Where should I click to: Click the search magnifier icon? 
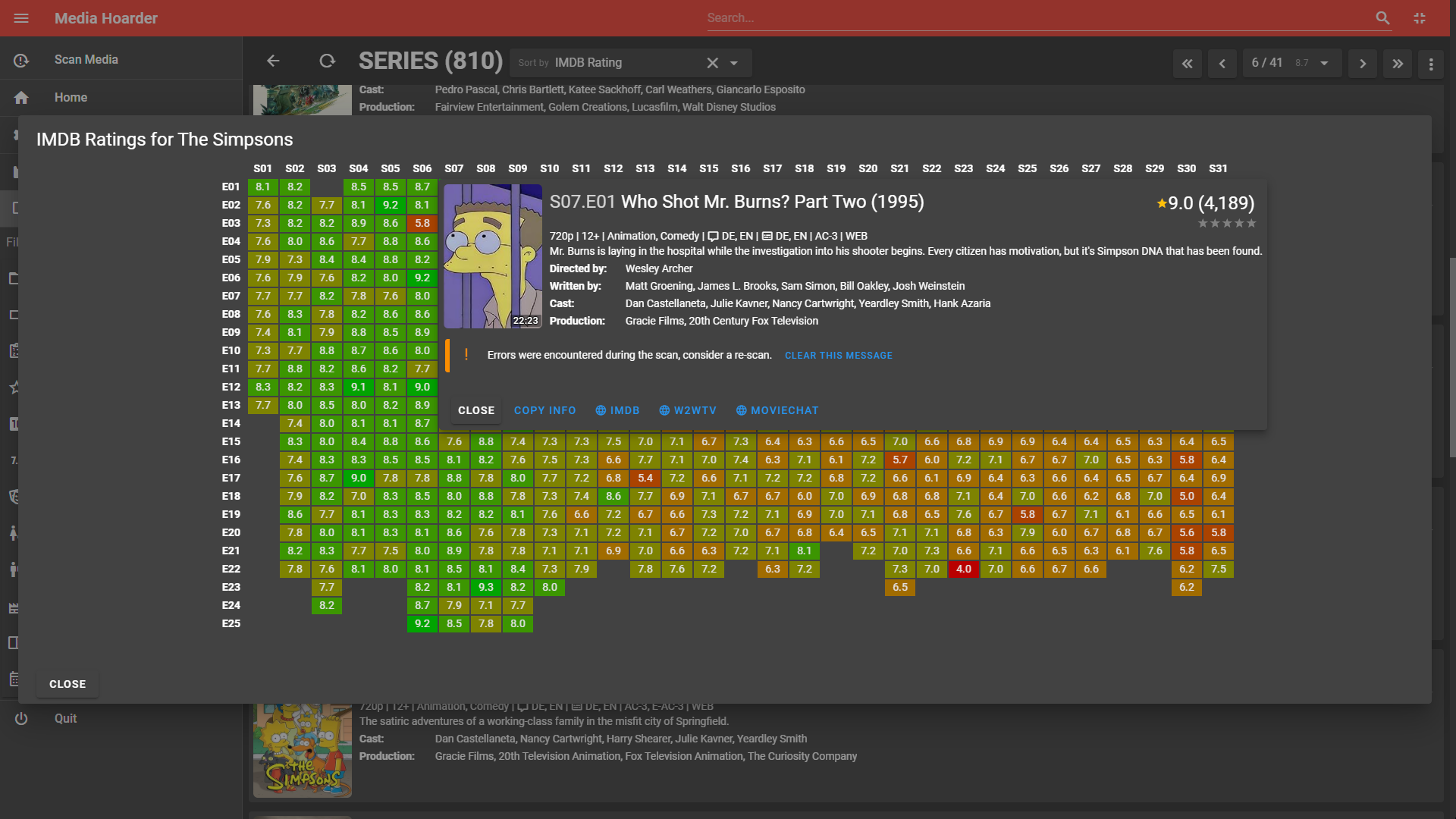(1382, 18)
